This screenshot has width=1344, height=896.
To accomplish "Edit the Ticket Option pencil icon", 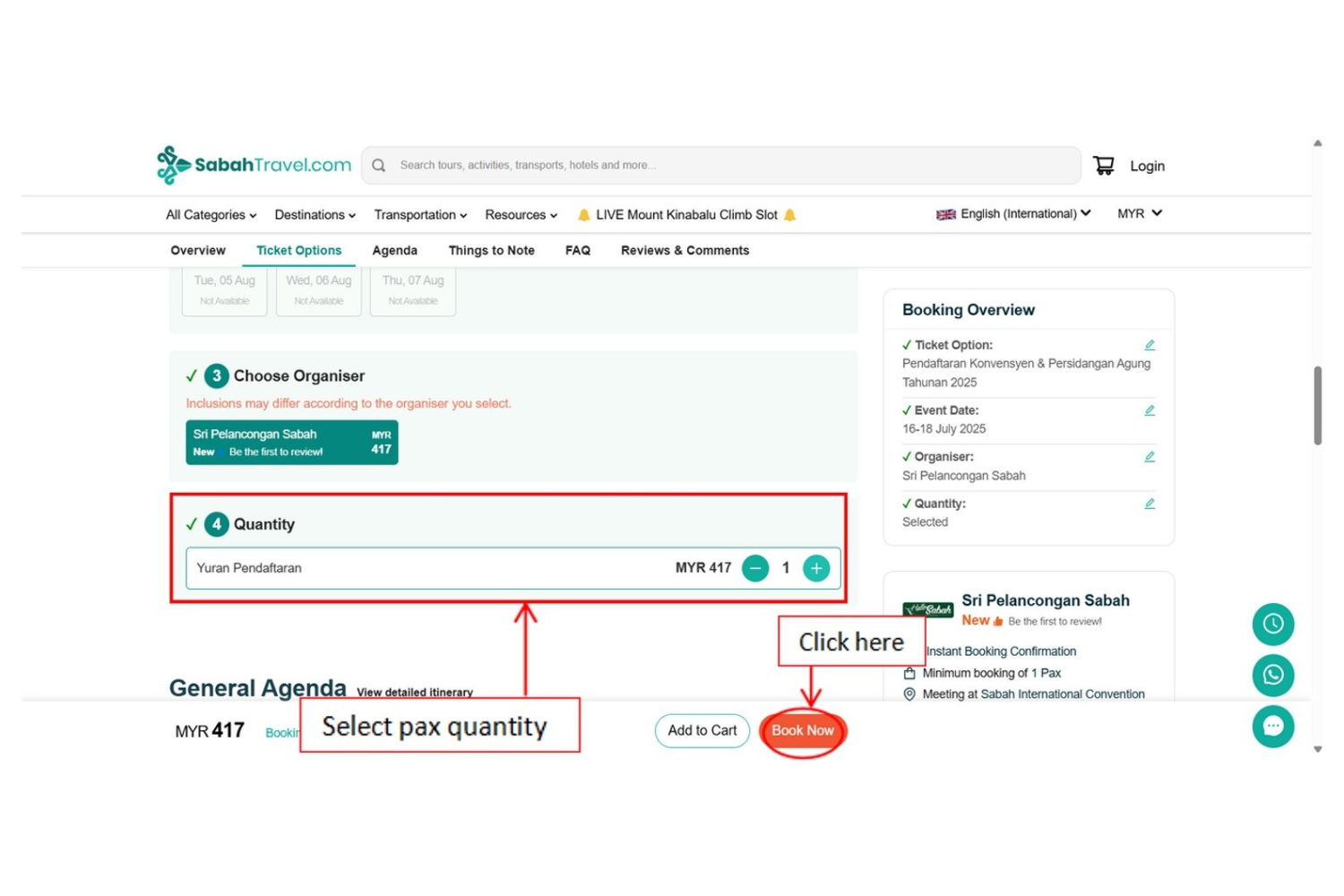I will 1150,345.
